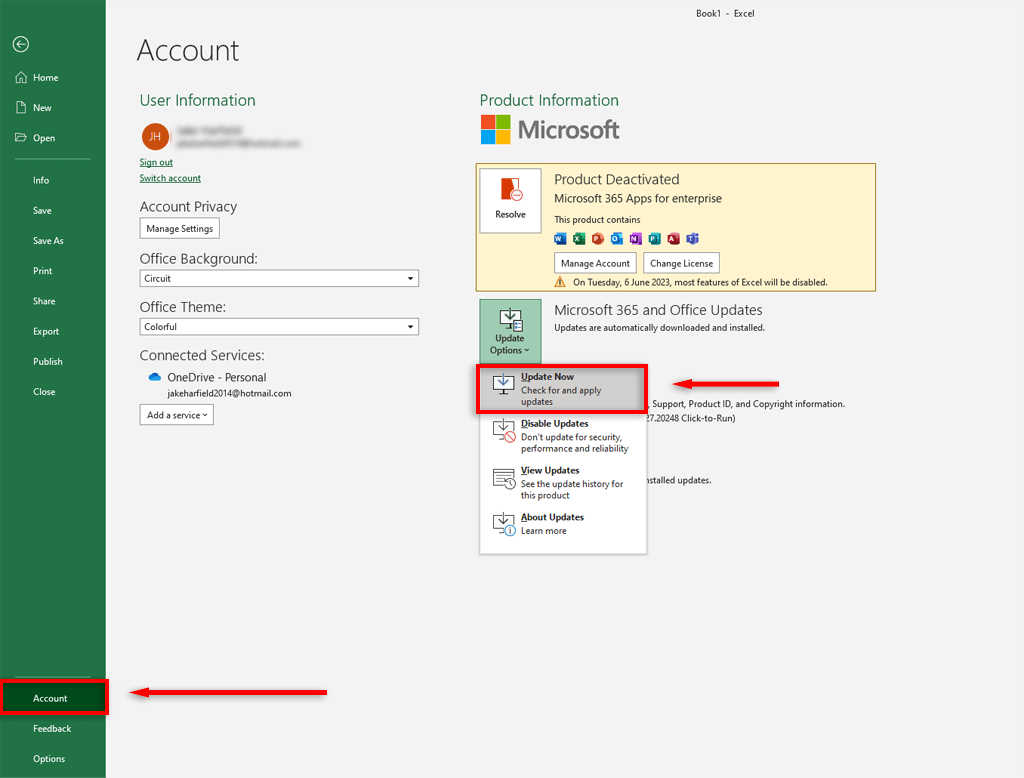Click the Switch account link
The width and height of the screenshot is (1024, 778).
coord(170,178)
